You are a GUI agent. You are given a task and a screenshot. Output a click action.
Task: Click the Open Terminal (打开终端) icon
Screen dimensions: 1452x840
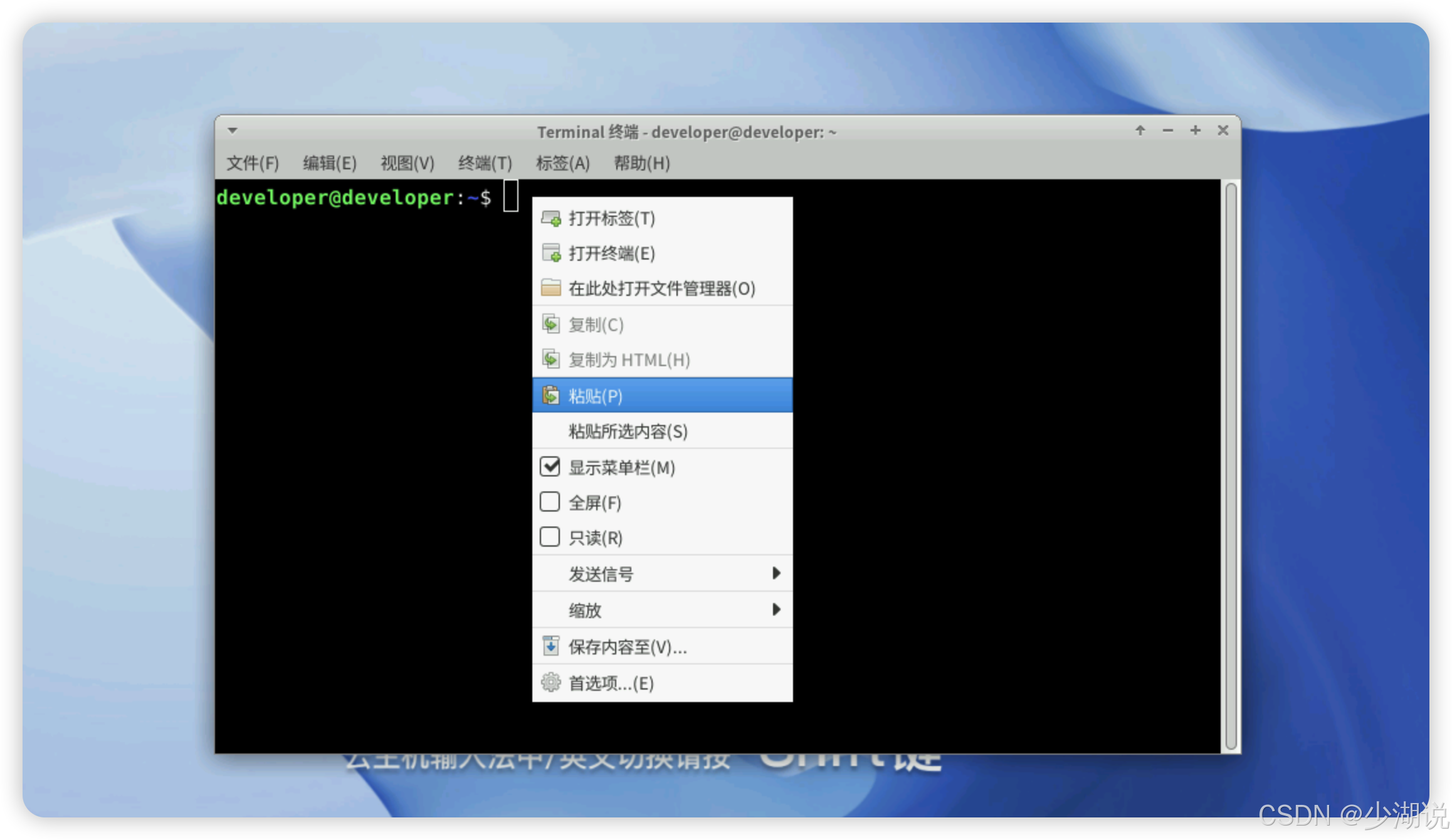[550, 253]
